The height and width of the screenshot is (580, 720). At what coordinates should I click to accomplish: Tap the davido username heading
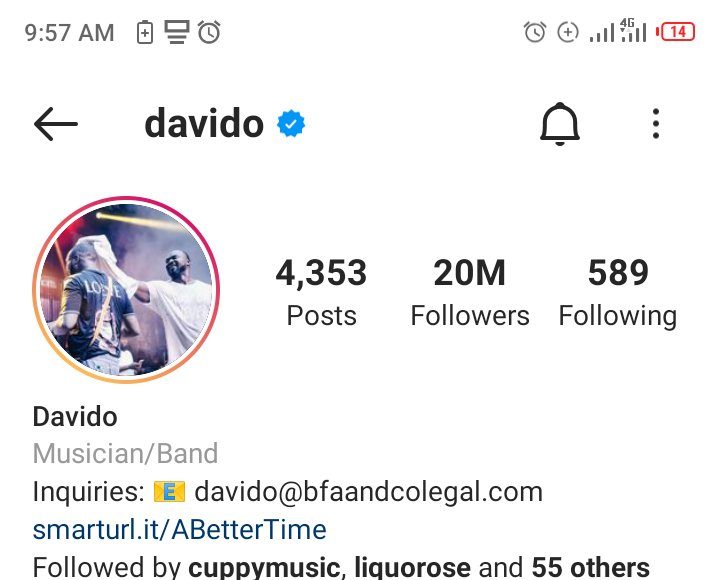(x=204, y=124)
